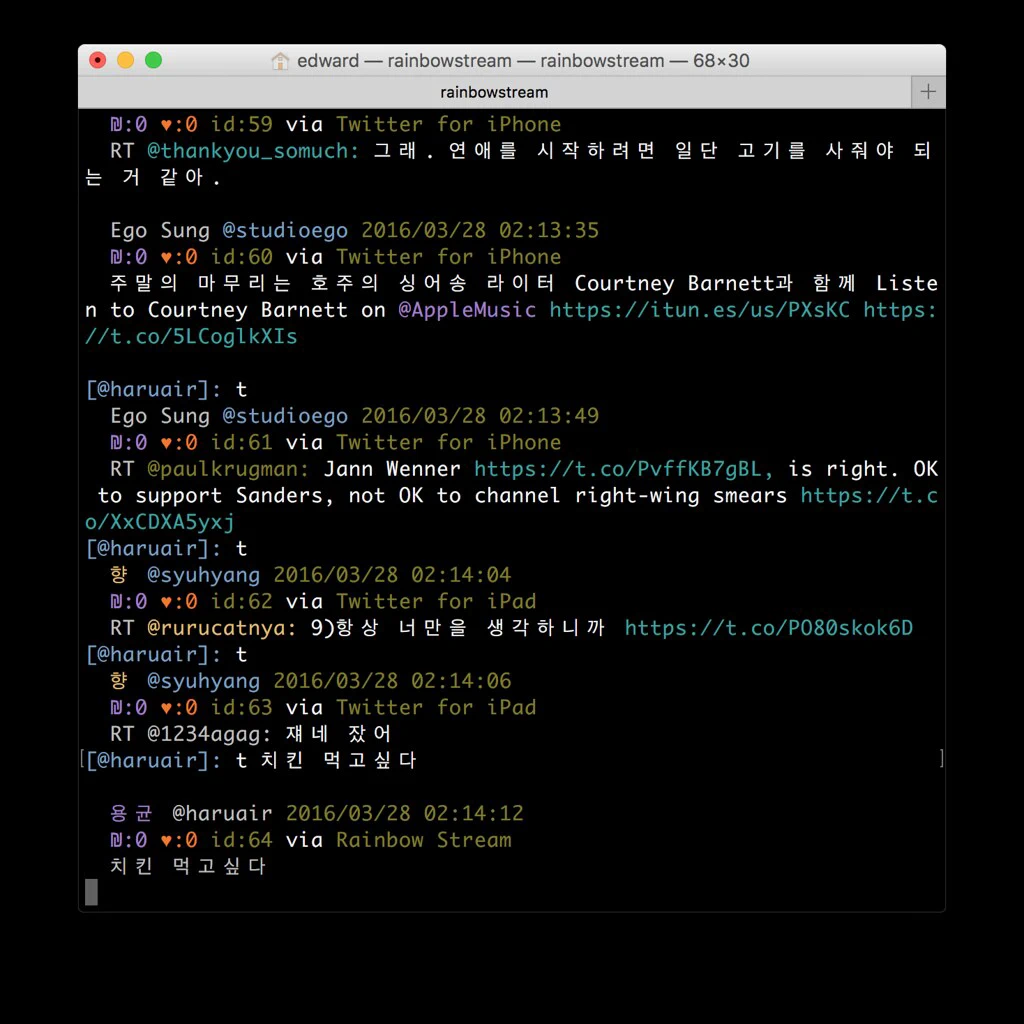The height and width of the screenshot is (1024, 1024).
Task: Click timestamp 2016/03/28 02:14:04
Action: 392,575
